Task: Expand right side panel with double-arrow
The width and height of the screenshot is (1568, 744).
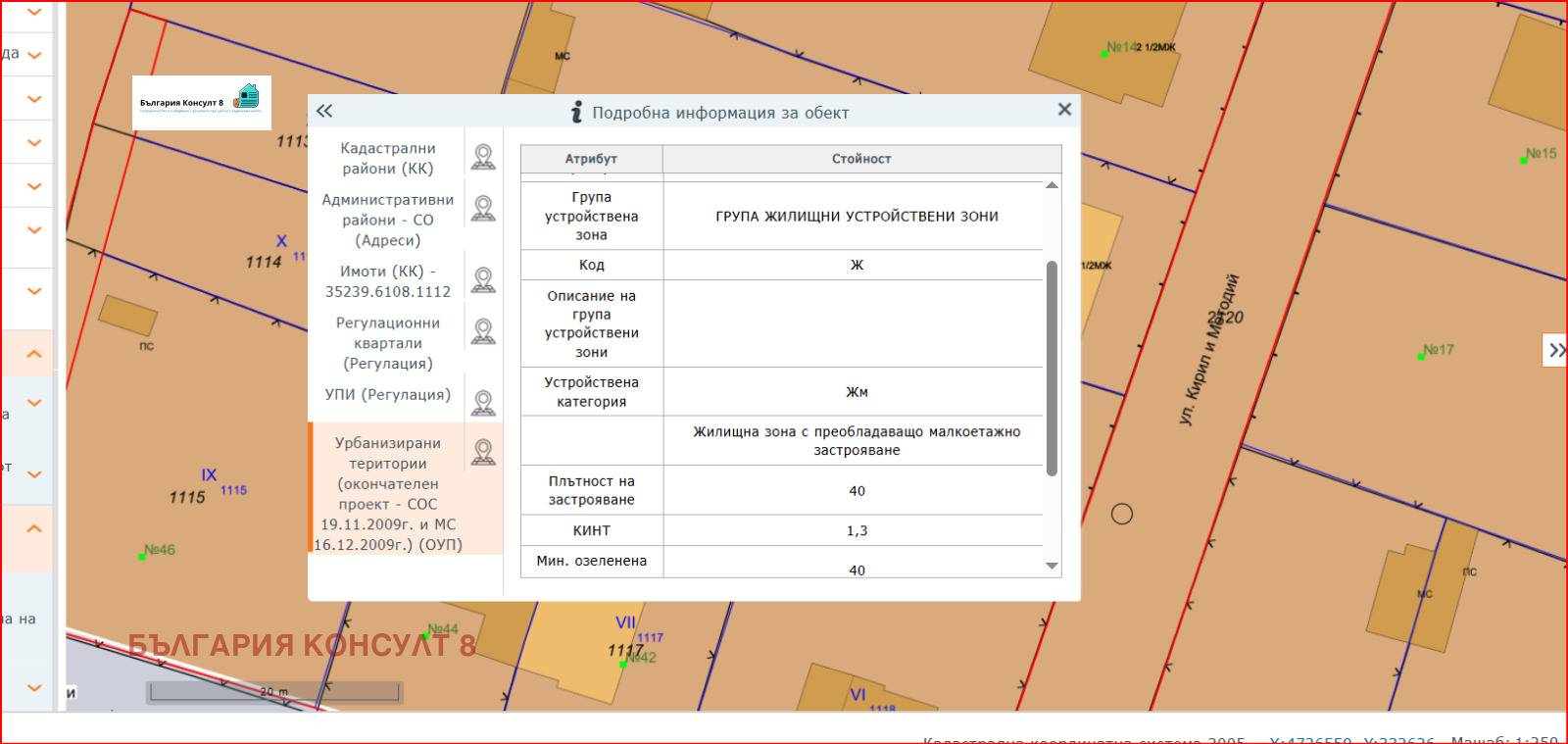Action: tap(1556, 350)
